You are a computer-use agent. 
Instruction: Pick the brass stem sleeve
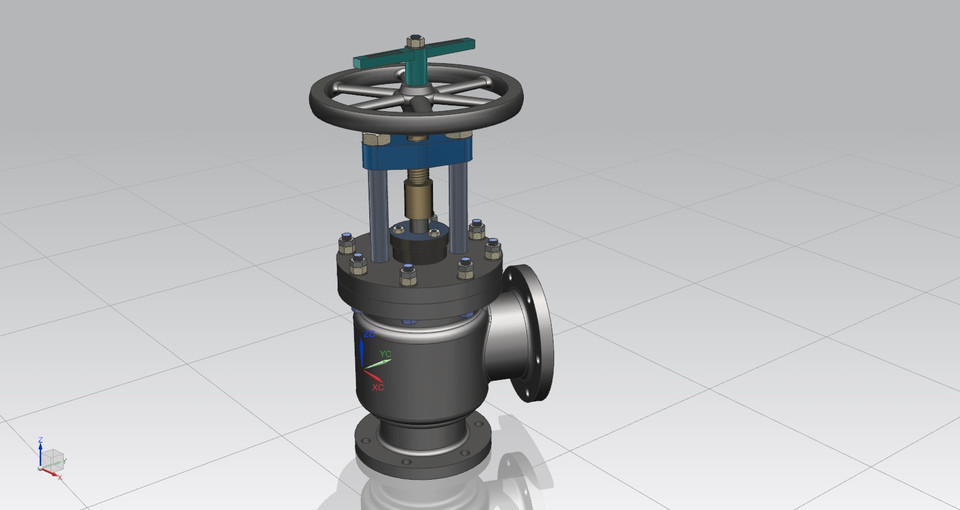click(x=418, y=199)
